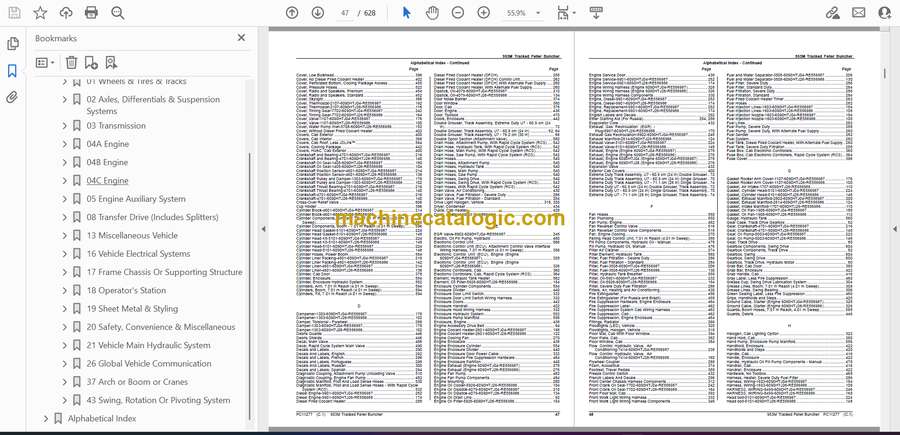Open the fit page options icon
The width and height of the screenshot is (900, 435).
[x=566, y=13]
